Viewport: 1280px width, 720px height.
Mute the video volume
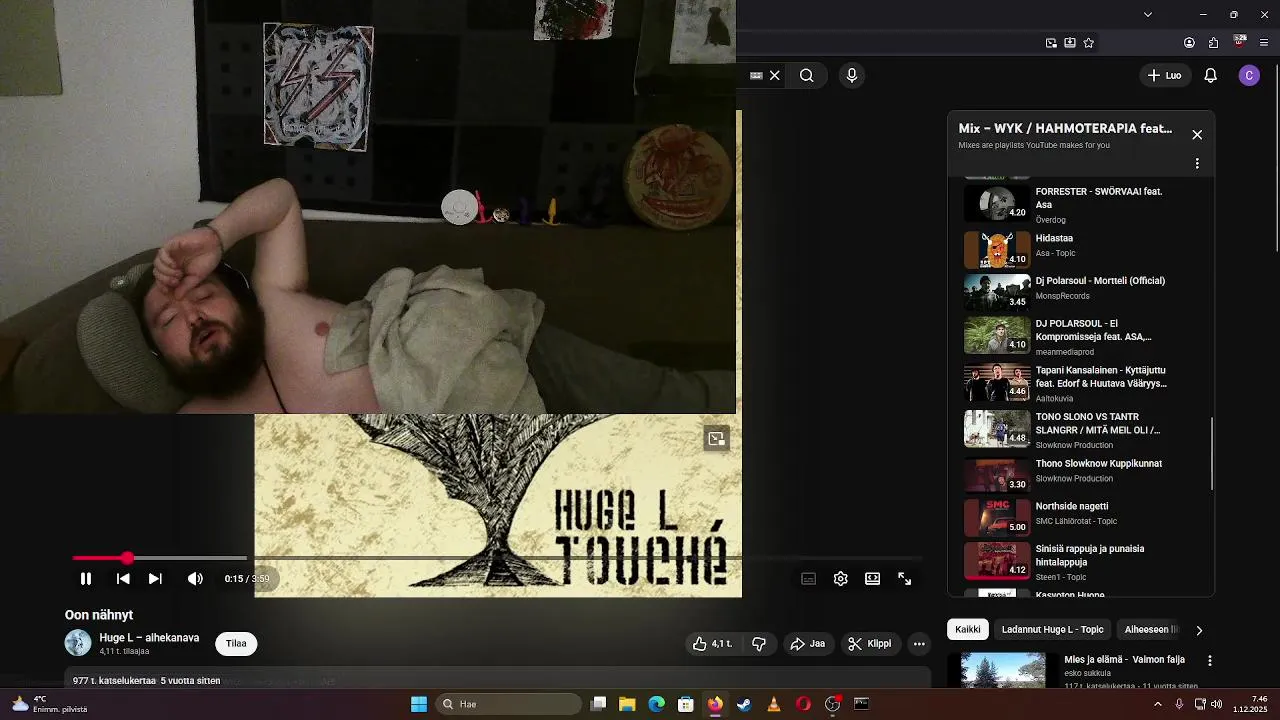pyautogui.click(x=195, y=578)
